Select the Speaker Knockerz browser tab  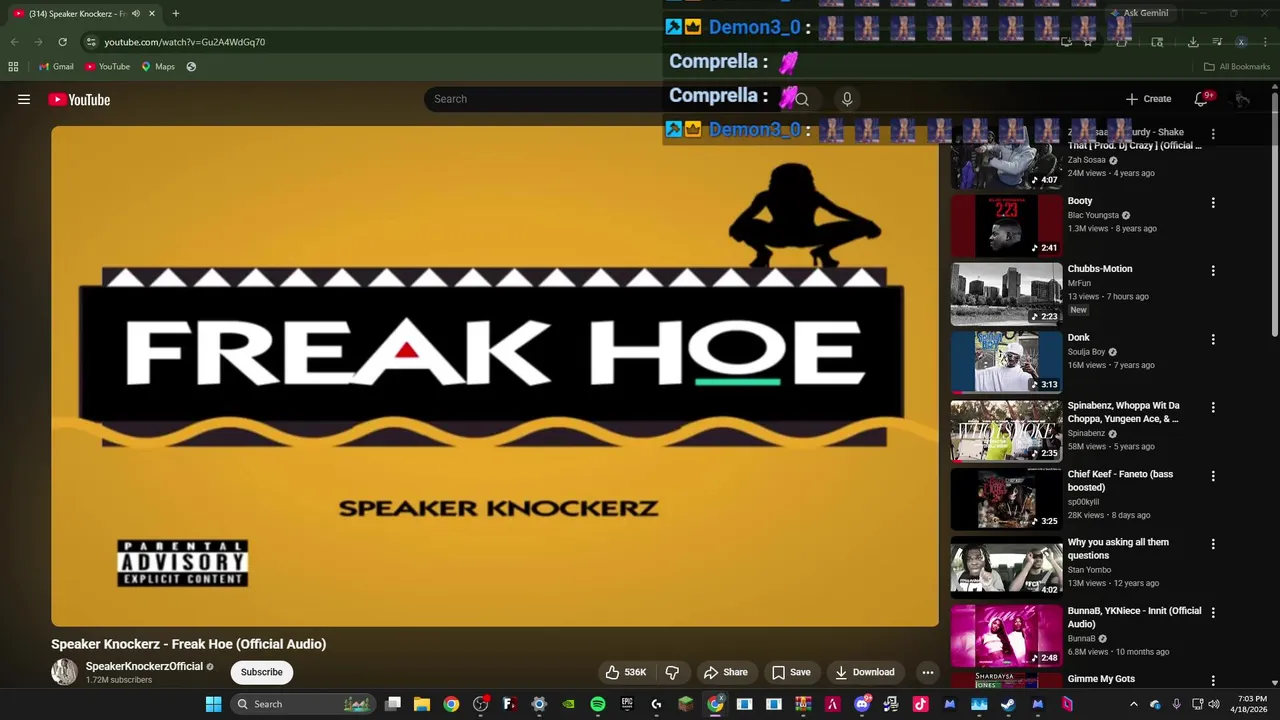coord(85,13)
